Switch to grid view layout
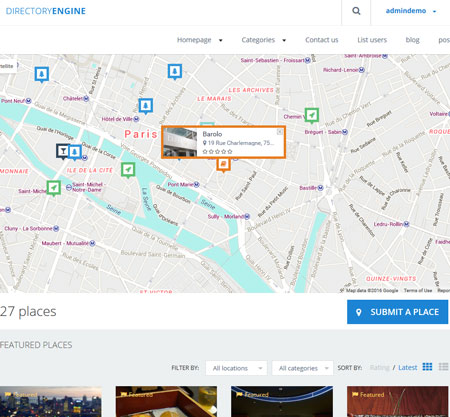The width and height of the screenshot is (450, 417). tap(427, 367)
